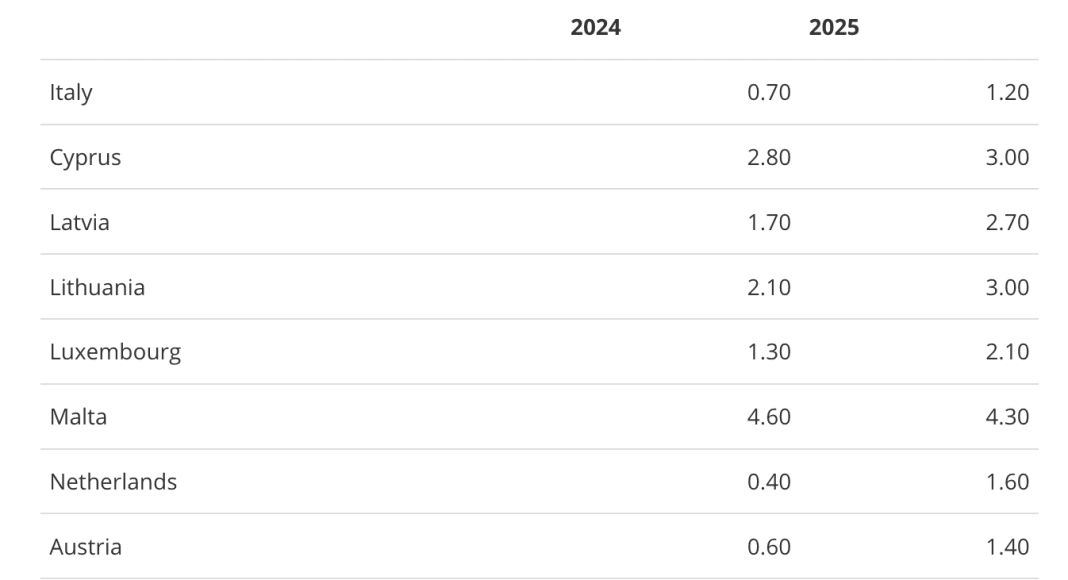The height and width of the screenshot is (580, 1068).
Task: Click the 2025 column header
Action: 834,28
